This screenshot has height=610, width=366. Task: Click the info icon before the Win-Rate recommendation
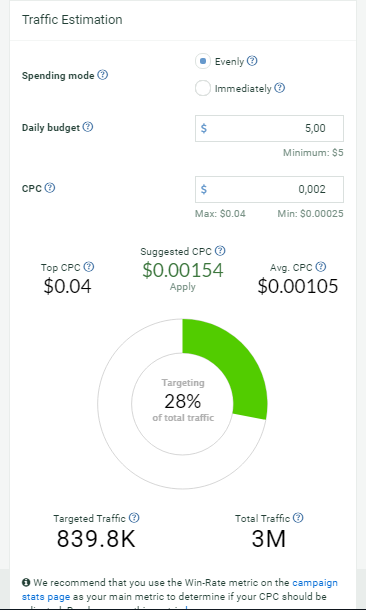(x=26, y=583)
